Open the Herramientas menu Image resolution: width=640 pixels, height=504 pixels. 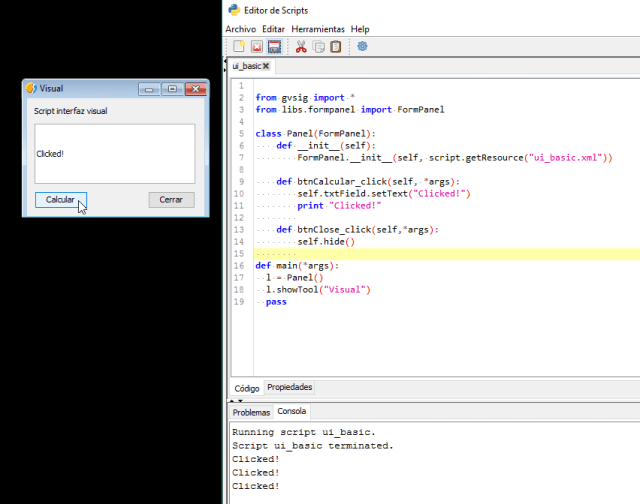point(317,29)
